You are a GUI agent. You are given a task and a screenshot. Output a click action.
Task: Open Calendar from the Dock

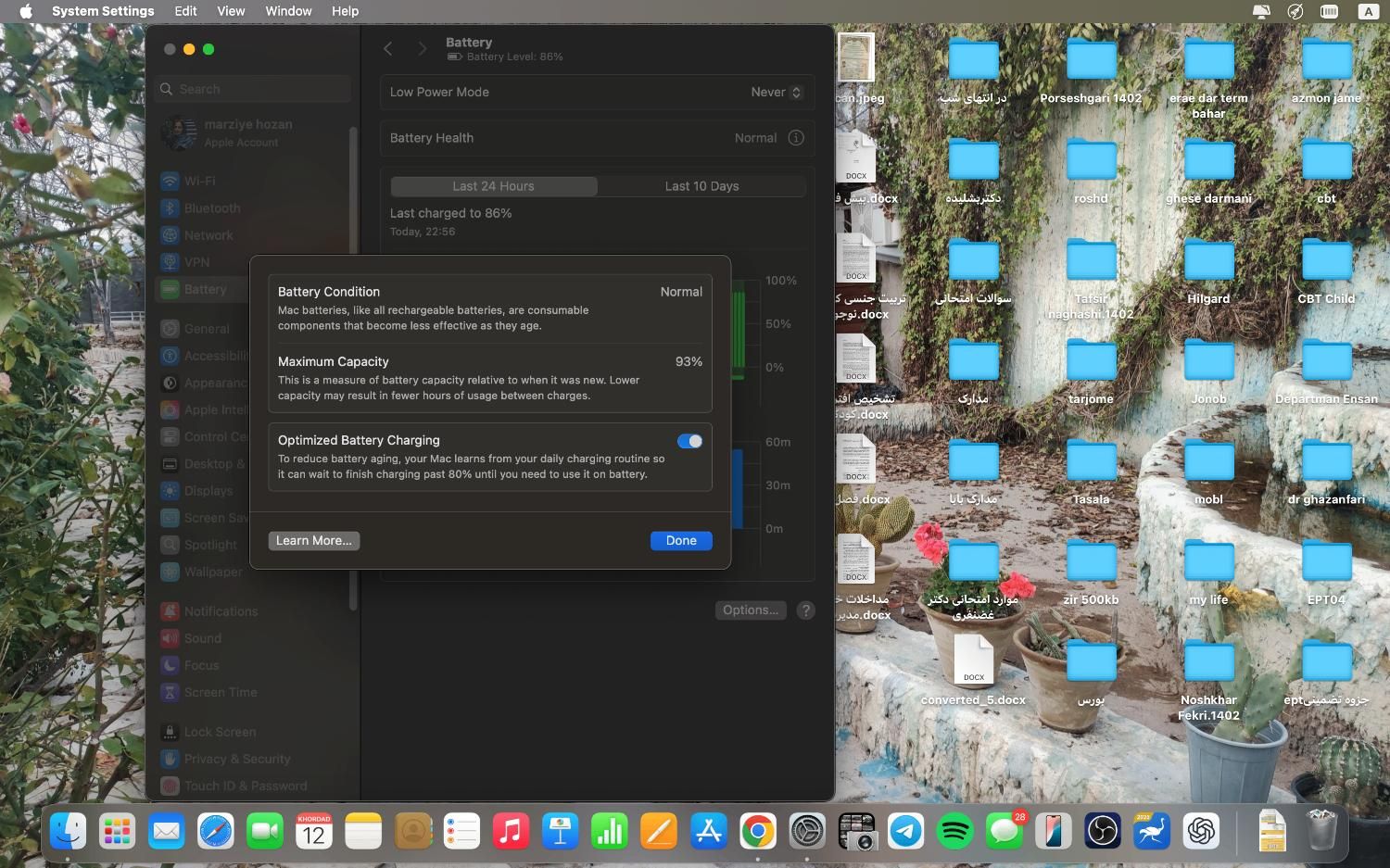point(313,831)
